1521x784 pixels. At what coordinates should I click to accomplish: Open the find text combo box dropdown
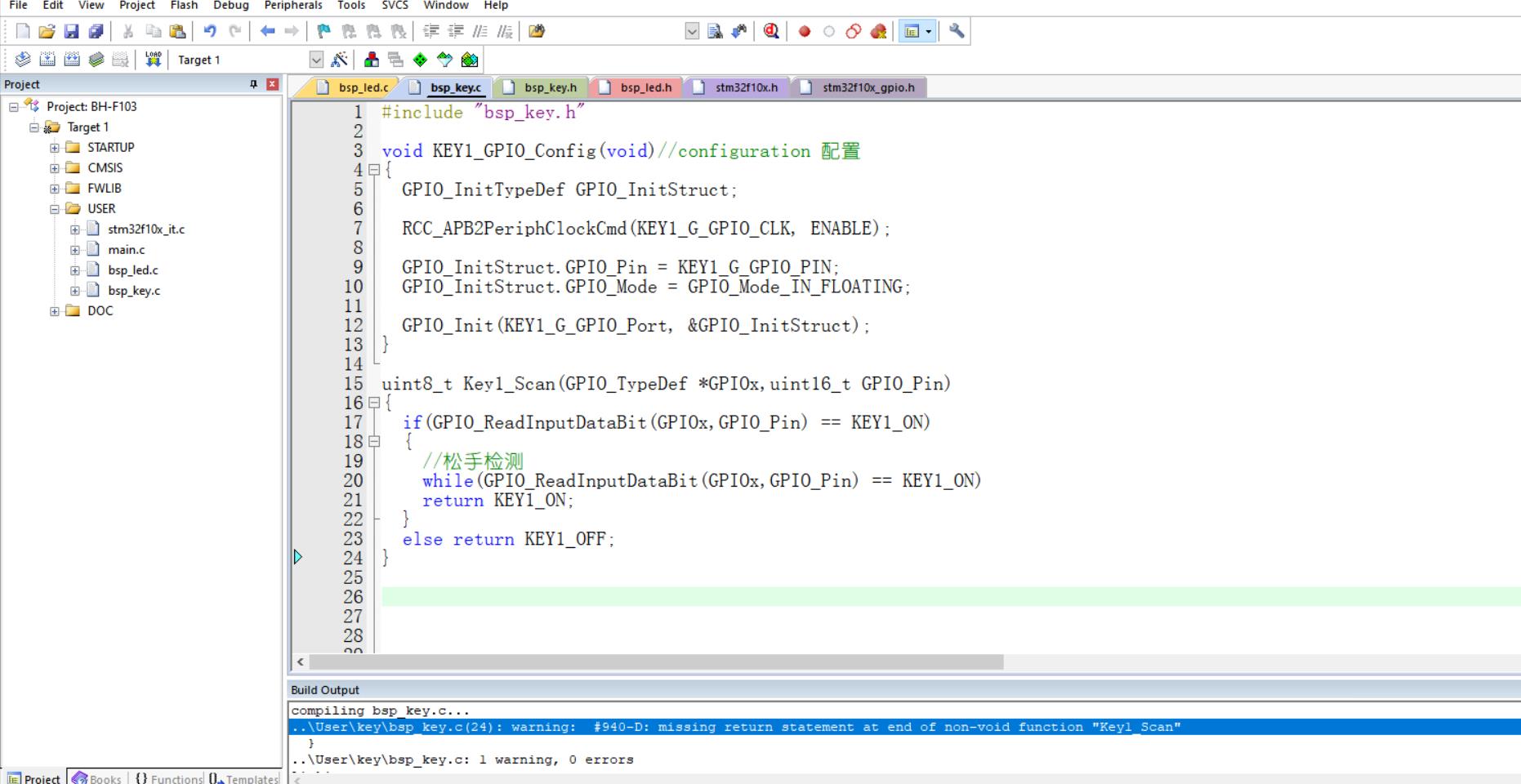tap(692, 31)
